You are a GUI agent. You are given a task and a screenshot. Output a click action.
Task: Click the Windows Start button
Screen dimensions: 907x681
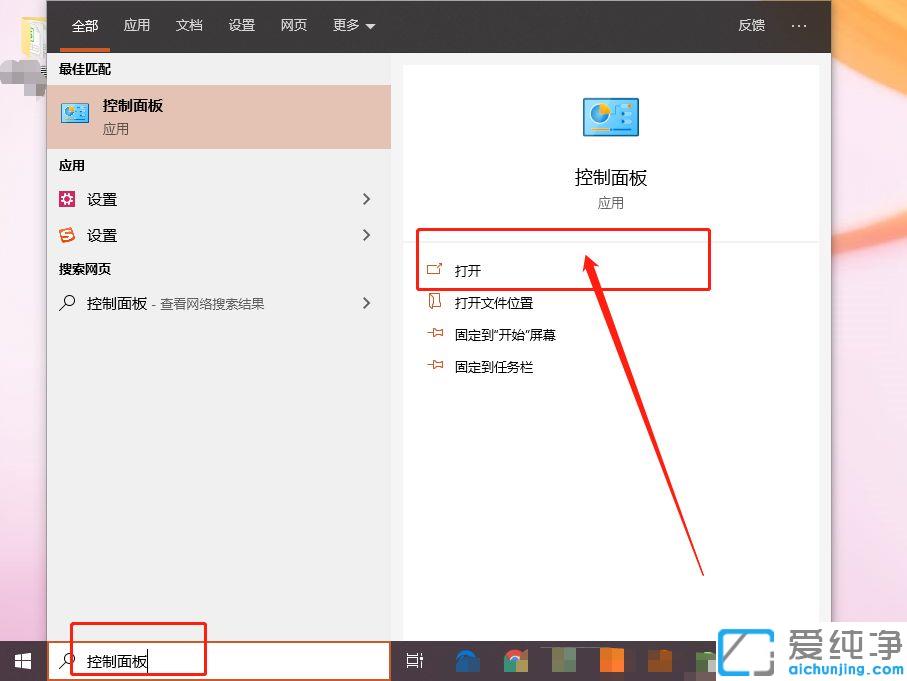tap(21, 660)
